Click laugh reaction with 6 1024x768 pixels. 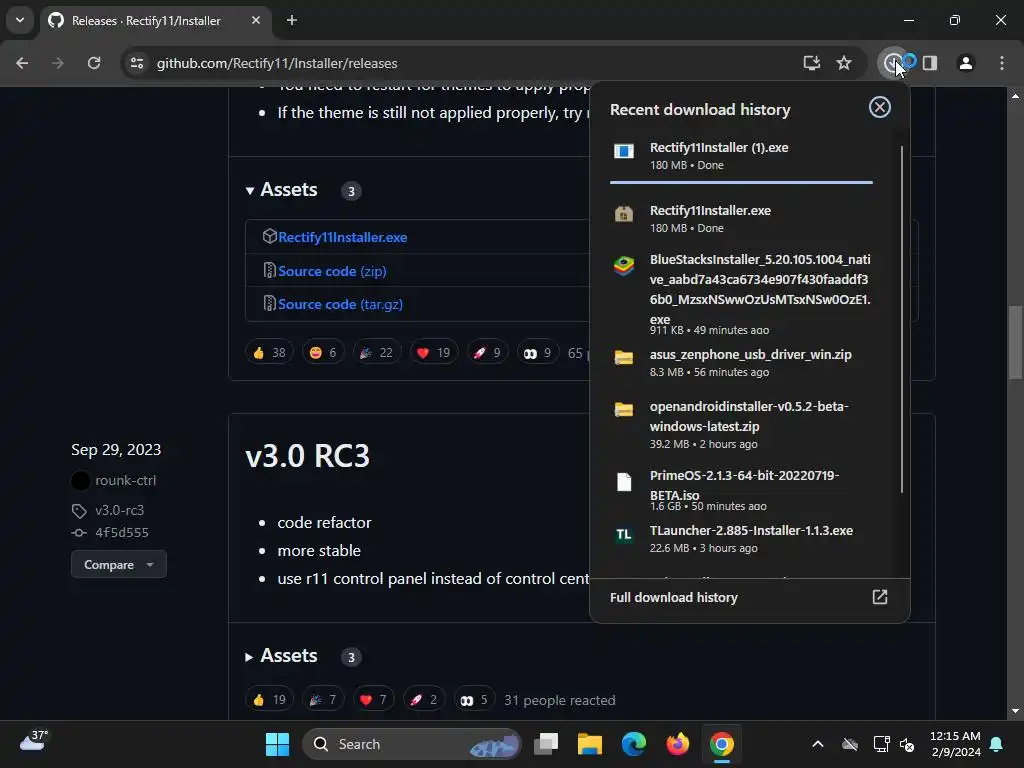(x=323, y=353)
